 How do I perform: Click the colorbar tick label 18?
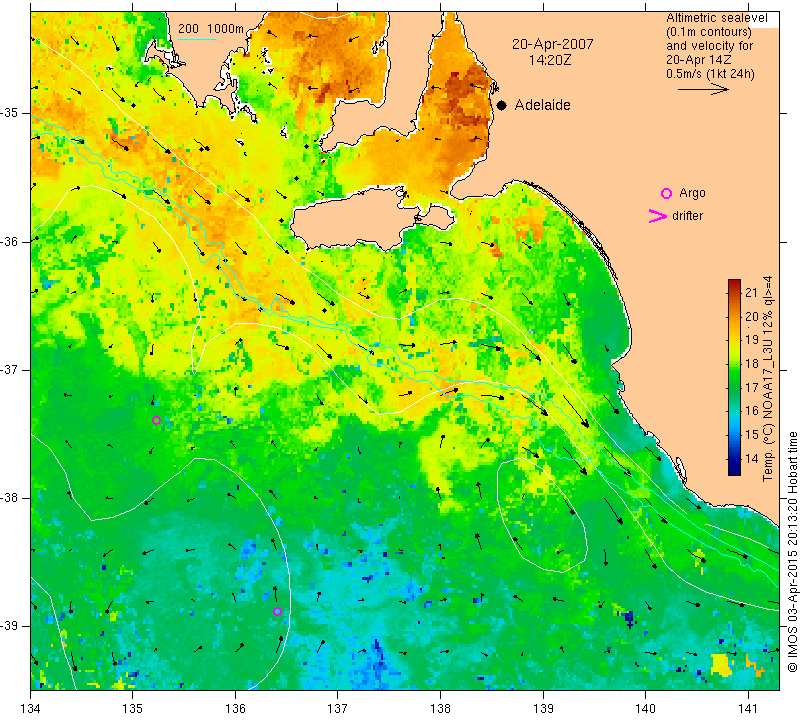pyautogui.click(x=752, y=364)
